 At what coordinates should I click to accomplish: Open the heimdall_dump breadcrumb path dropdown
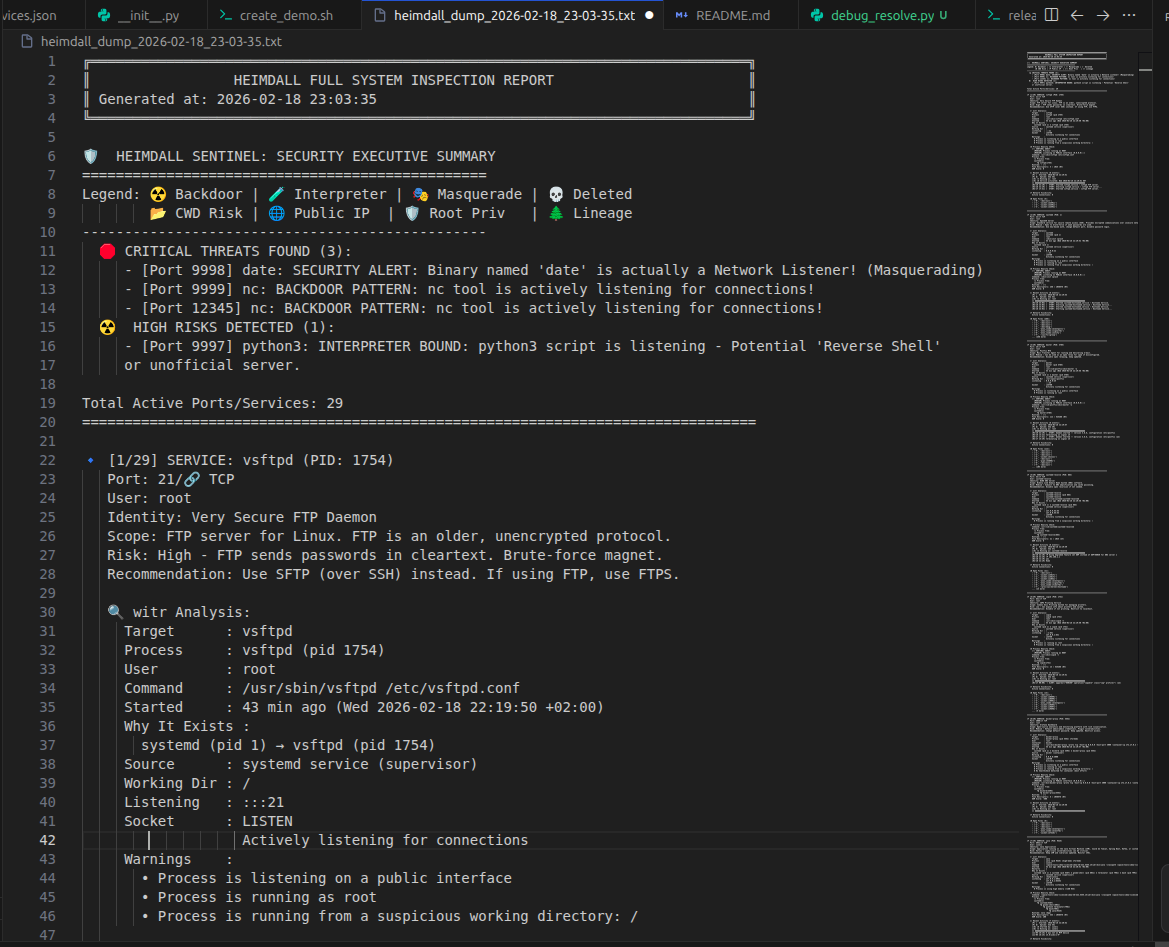[x=160, y=41]
